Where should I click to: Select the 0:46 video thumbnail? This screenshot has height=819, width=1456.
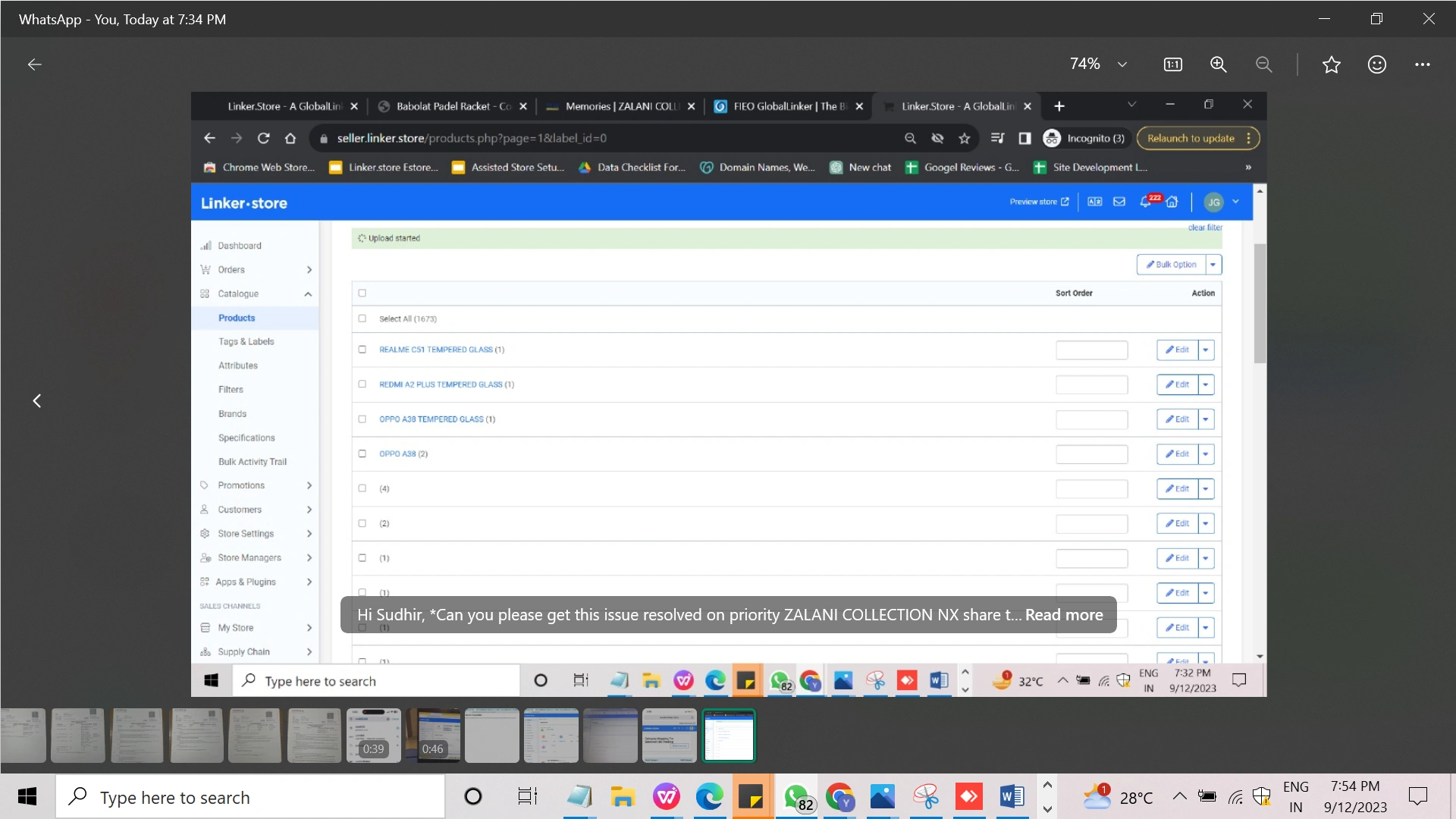coord(433,736)
